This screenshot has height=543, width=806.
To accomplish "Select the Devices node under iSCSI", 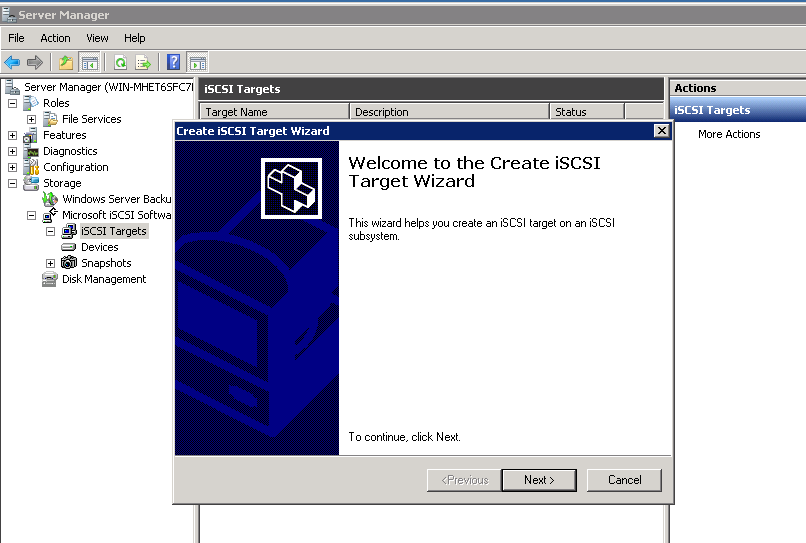I will [x=100, y=247].
